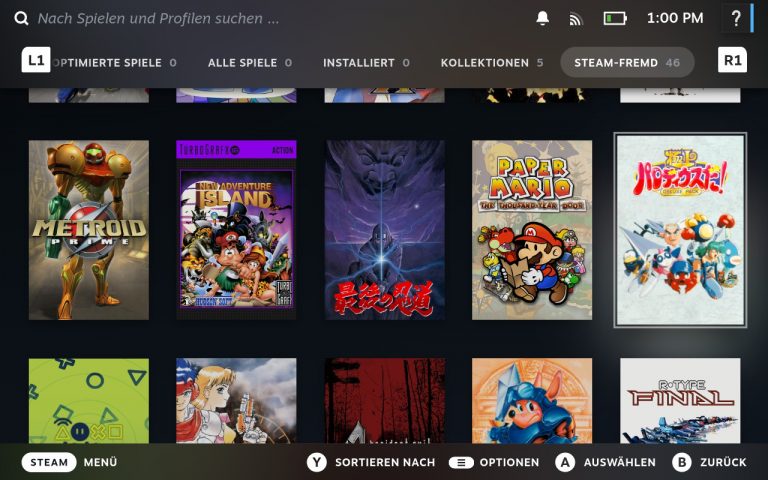Check the battery status icon
This screenshot has width=768, height=480.
point(614,18)
